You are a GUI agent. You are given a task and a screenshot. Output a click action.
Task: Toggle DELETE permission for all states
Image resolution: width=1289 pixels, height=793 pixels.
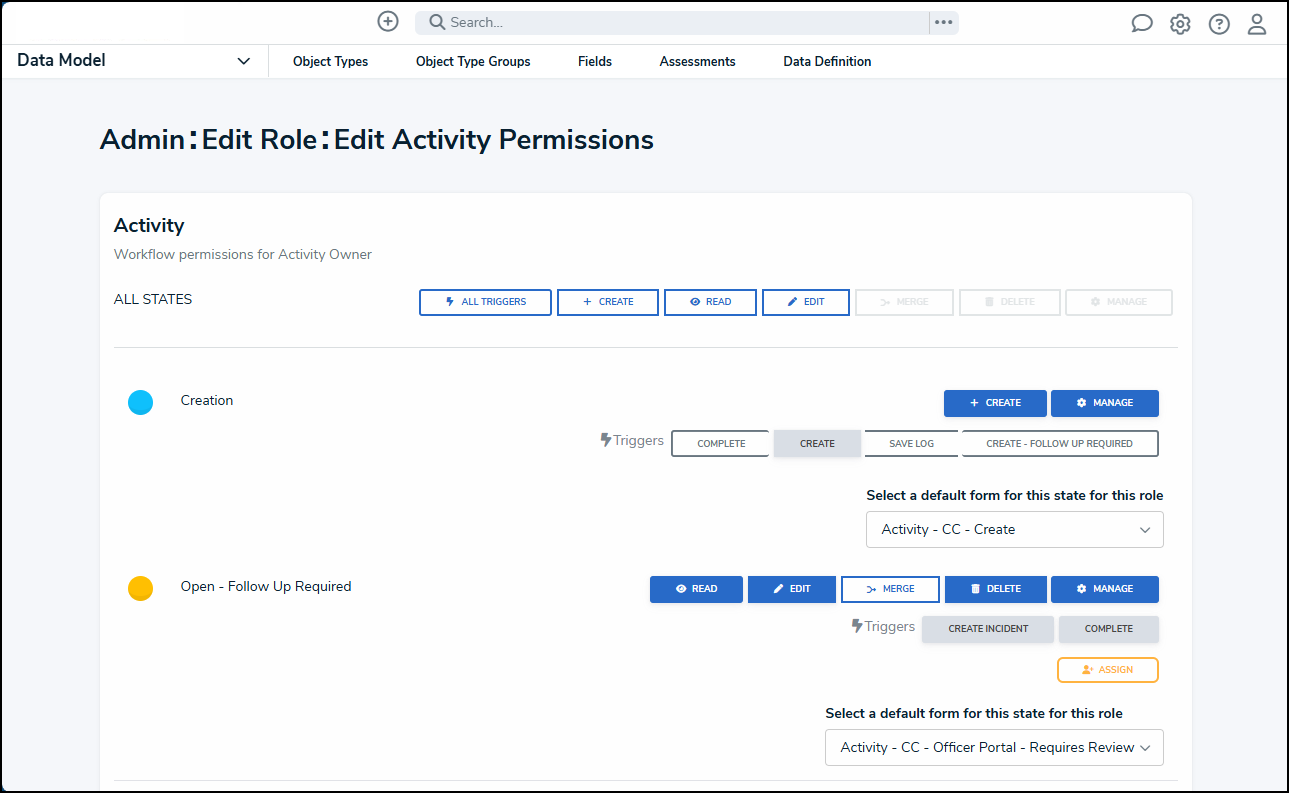tap(1010, 302)
